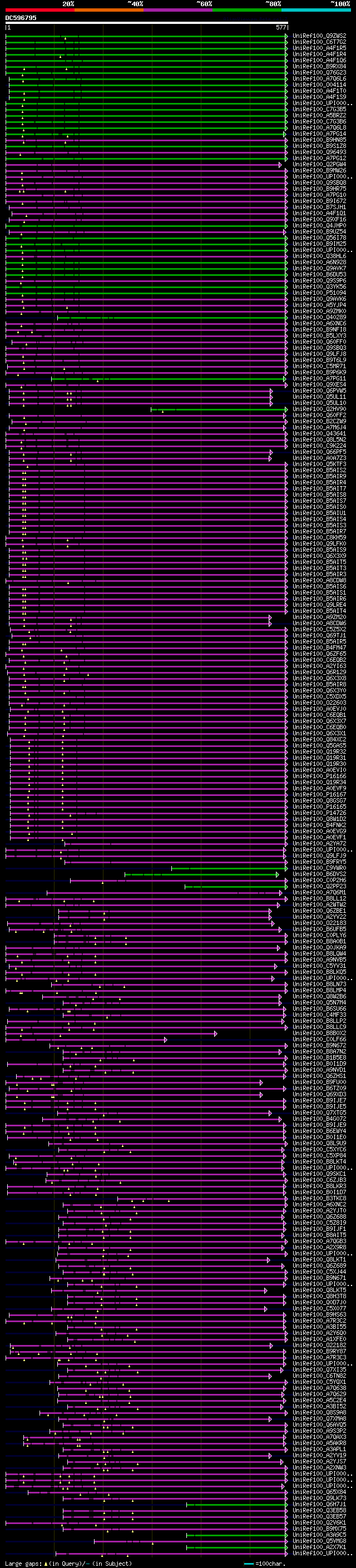Screen dimensions: 356x1568
Task: Click the UniRef100_B9HN85 label
Action: [319, 140]
